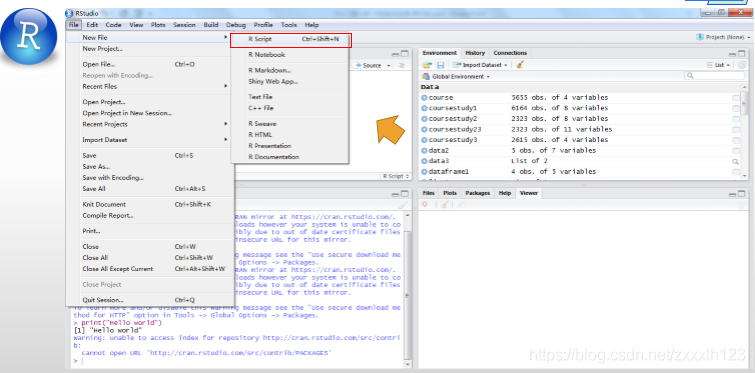Open coursestudy3 table viewer icon
The width and height of the screenshot is (755, 373).
(736, 140)
